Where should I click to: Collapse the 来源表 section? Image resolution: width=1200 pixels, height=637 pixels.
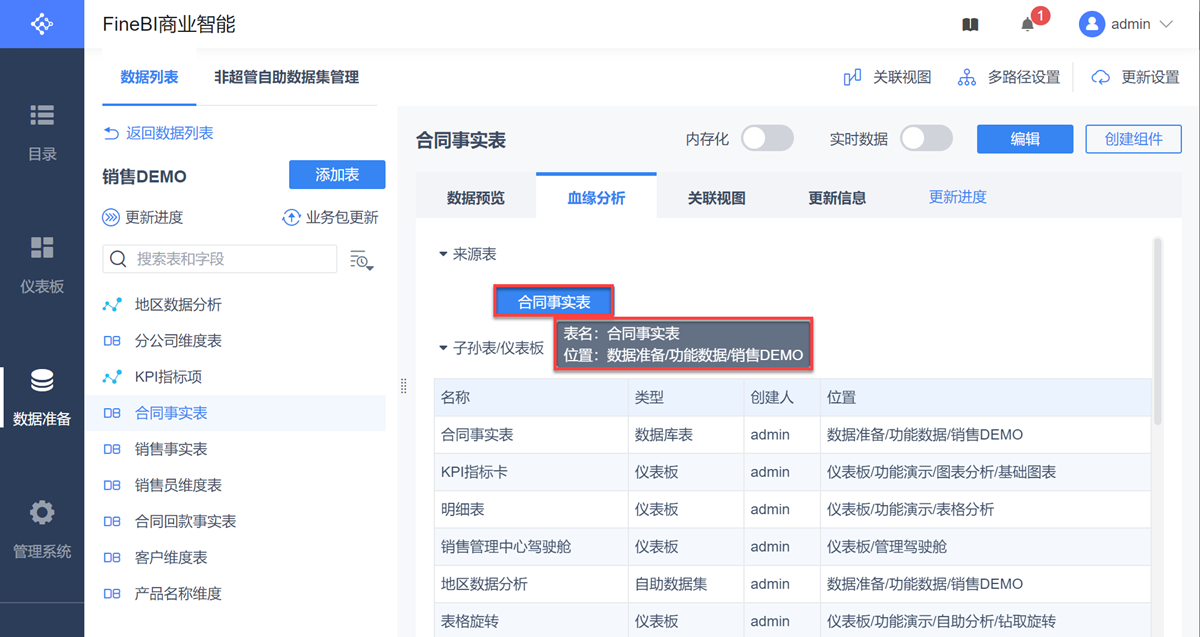point(443,255)
